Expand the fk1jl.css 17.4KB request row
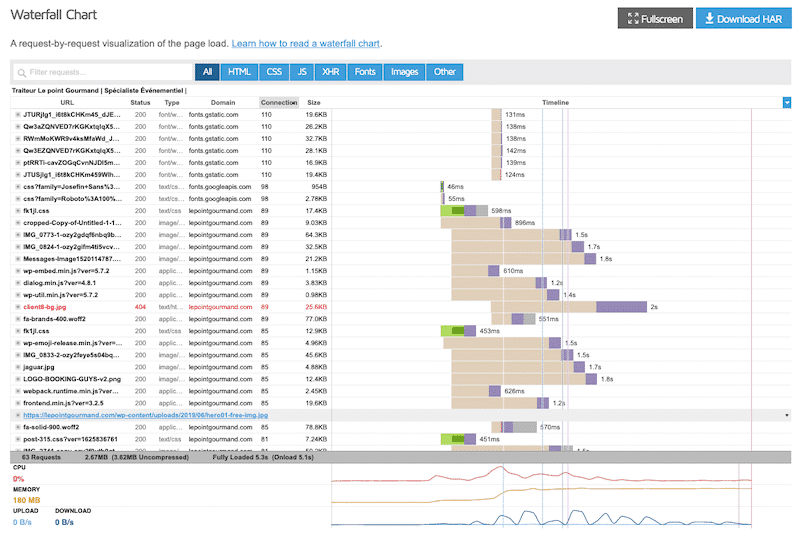Image resolution: width=800 pixels, height=541 pixels. [x=18, y=211]
